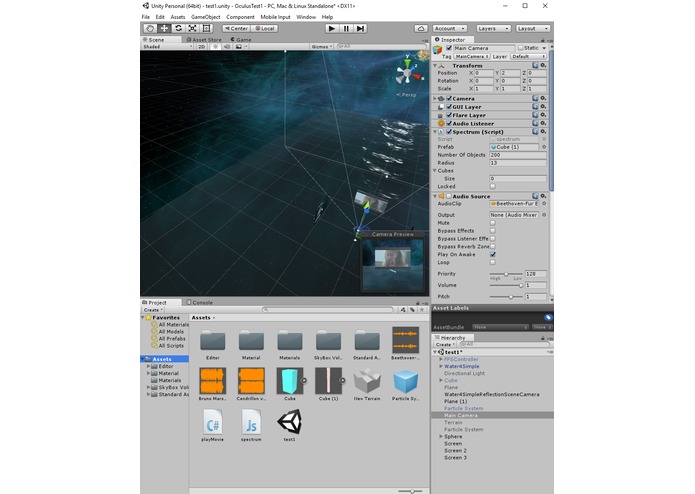Select the playMovie C# script

click(213, 422)
